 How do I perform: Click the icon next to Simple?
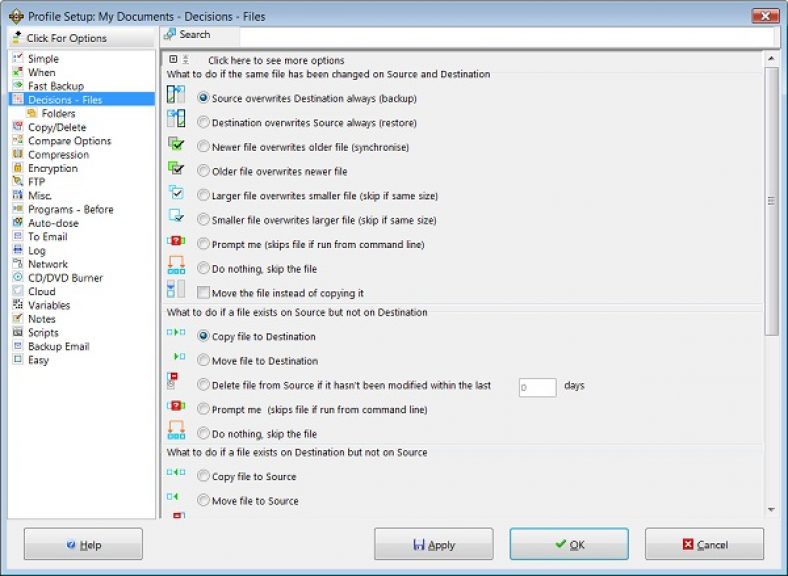(x=18, y=58)
